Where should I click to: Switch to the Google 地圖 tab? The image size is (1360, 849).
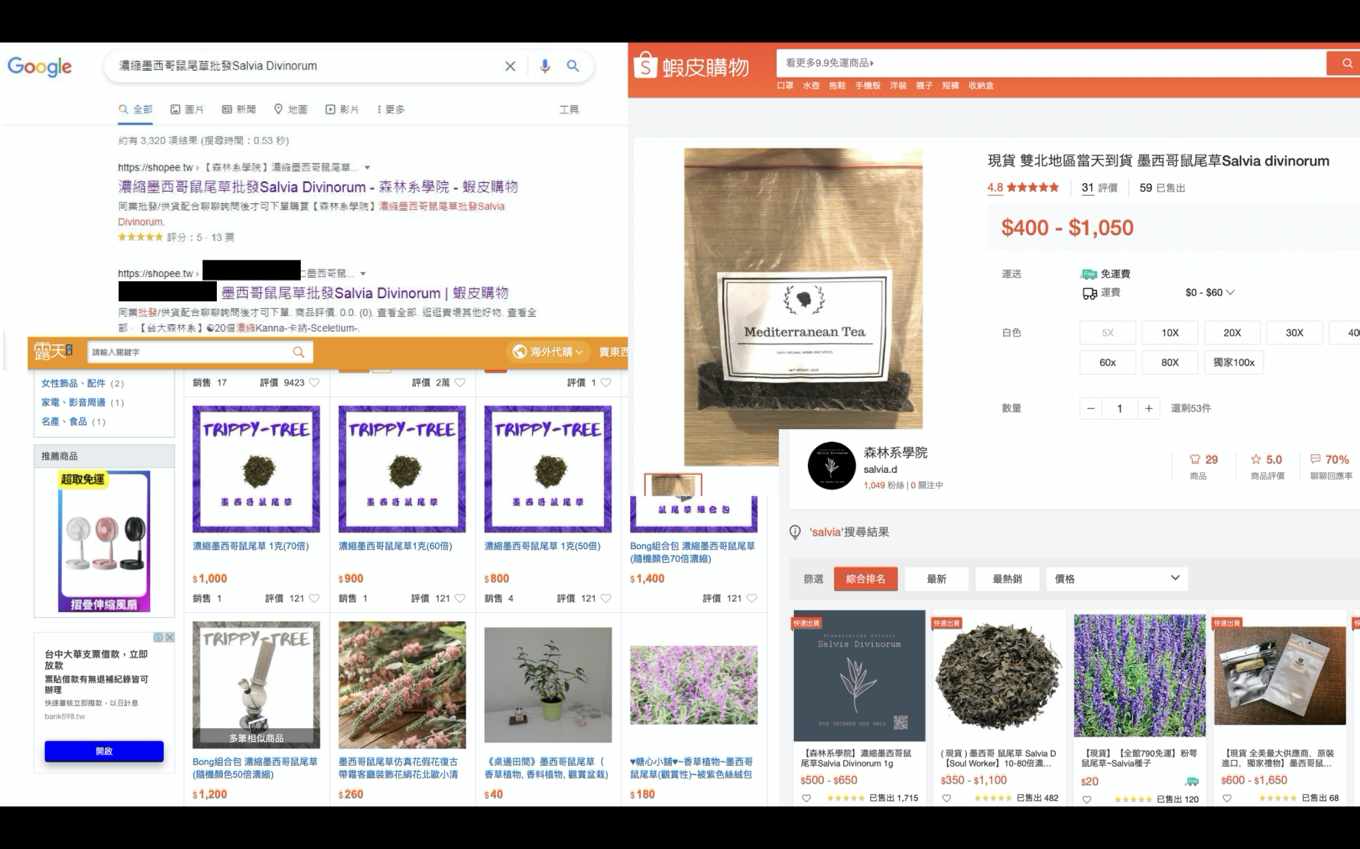(291, 110)
